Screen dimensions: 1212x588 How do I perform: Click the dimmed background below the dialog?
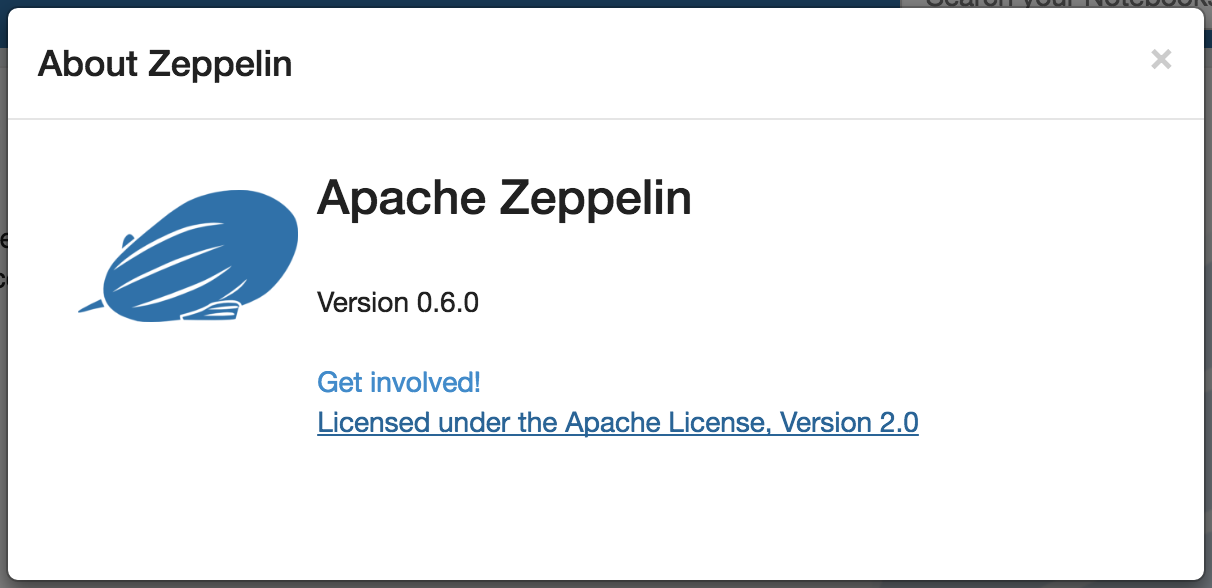pos(600,584)
